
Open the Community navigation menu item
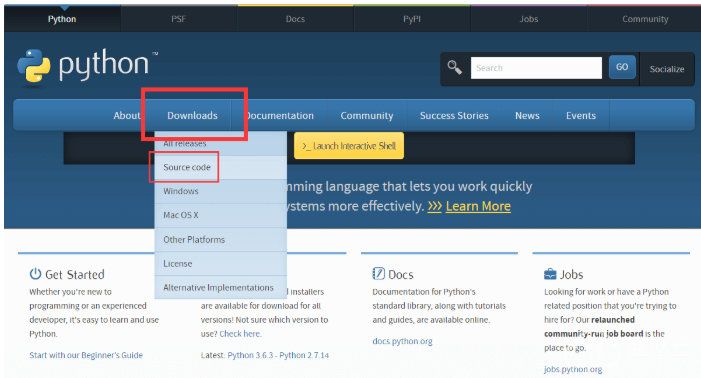coord(367,115)
